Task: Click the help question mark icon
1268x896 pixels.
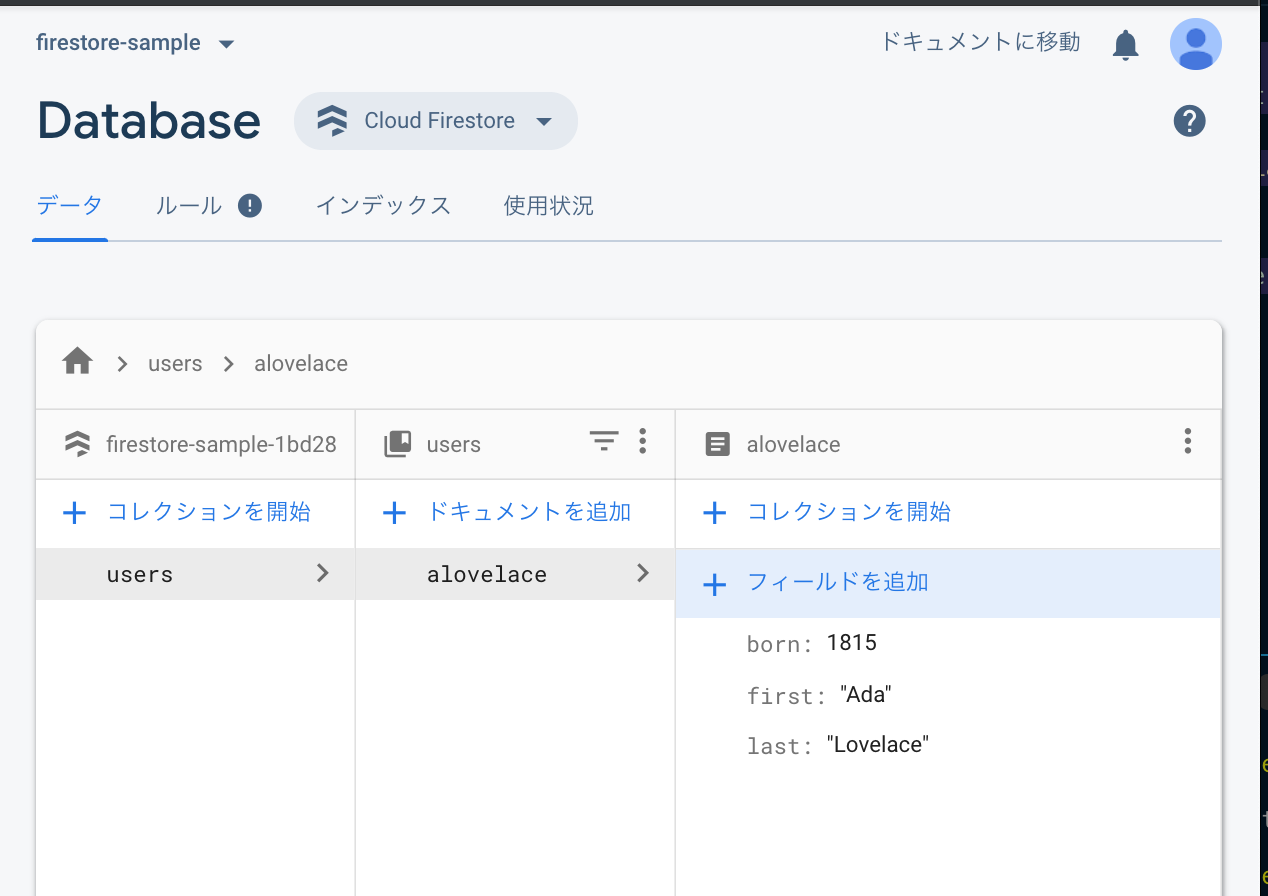Action: coord(1189,121)
